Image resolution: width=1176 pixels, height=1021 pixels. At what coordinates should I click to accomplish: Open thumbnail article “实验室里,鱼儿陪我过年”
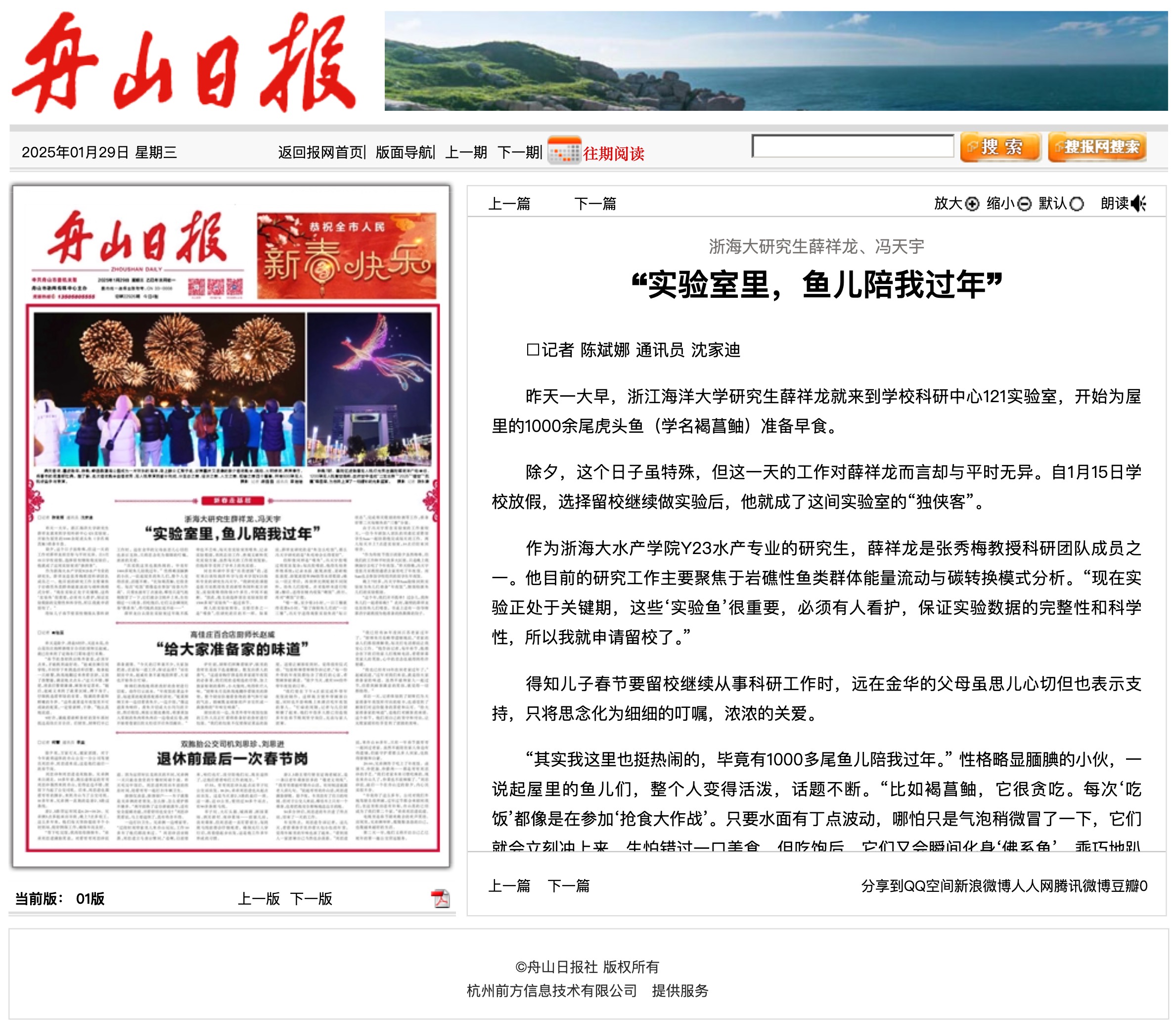coord(232,534)
